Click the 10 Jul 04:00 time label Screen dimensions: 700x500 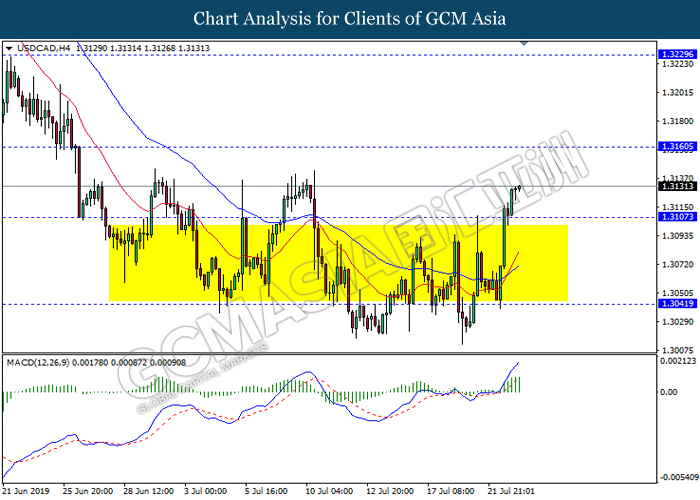[x=329, y=491]
